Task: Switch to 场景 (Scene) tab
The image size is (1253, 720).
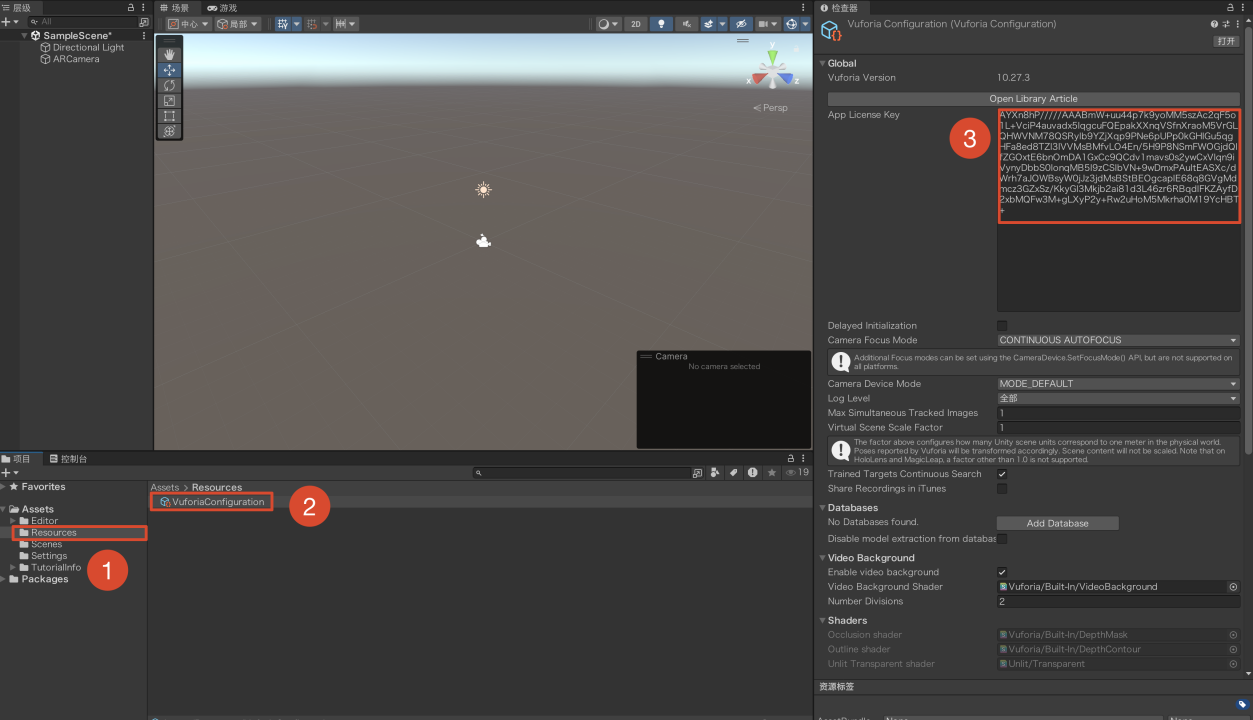Action: 174,7
